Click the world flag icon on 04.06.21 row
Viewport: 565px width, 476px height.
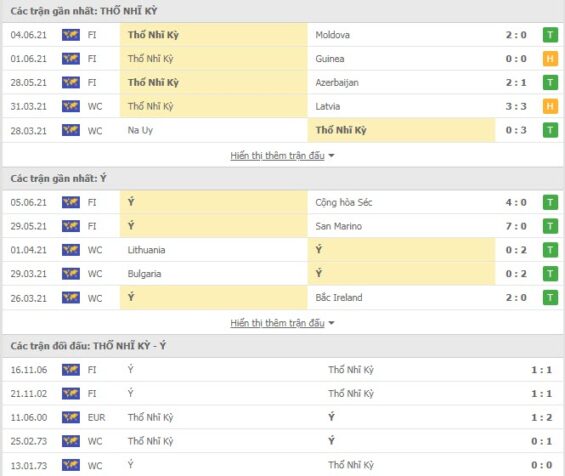(71, 35)
